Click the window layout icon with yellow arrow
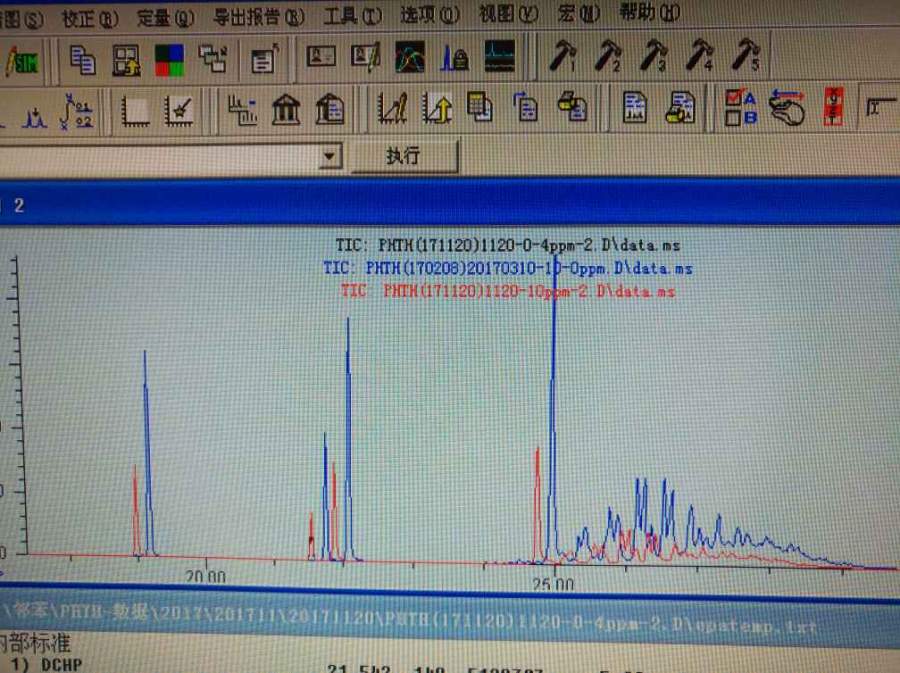 [x=126, y=60]
